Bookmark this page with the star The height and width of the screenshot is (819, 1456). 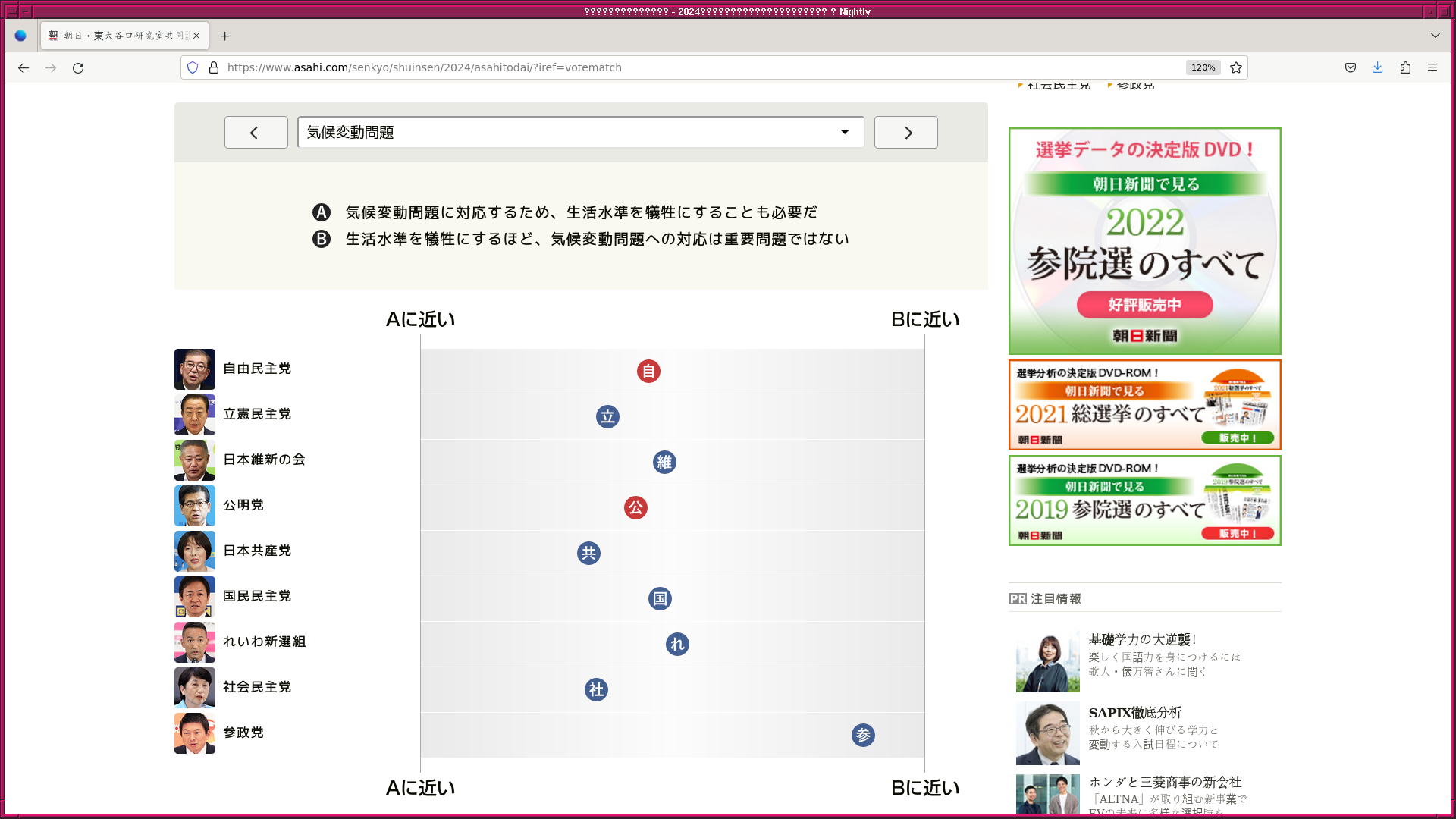pos(1236,67)
